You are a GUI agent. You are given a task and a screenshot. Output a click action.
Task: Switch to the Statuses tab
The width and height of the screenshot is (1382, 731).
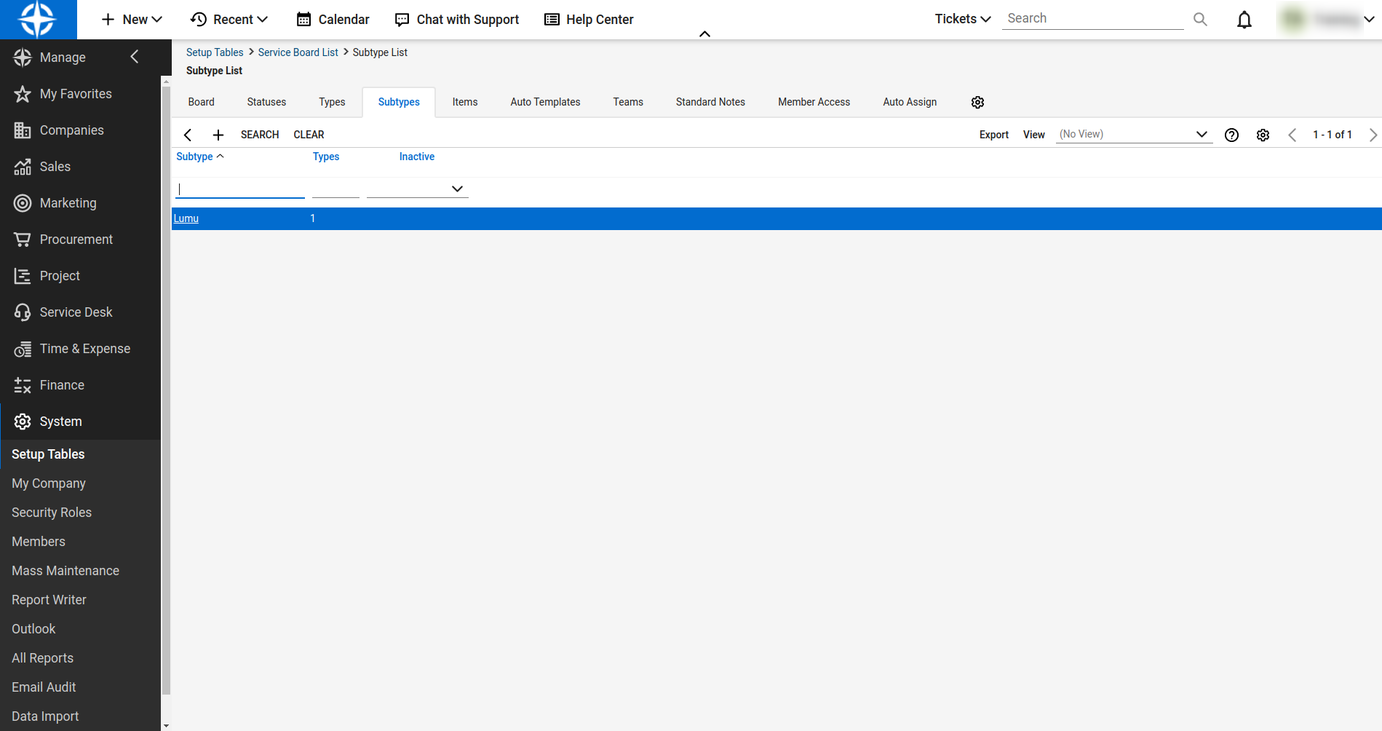(266, 102)
